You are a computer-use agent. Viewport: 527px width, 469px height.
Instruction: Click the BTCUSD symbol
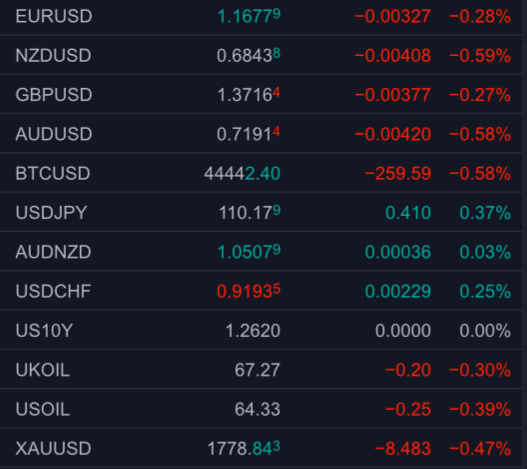pos(53,173)
